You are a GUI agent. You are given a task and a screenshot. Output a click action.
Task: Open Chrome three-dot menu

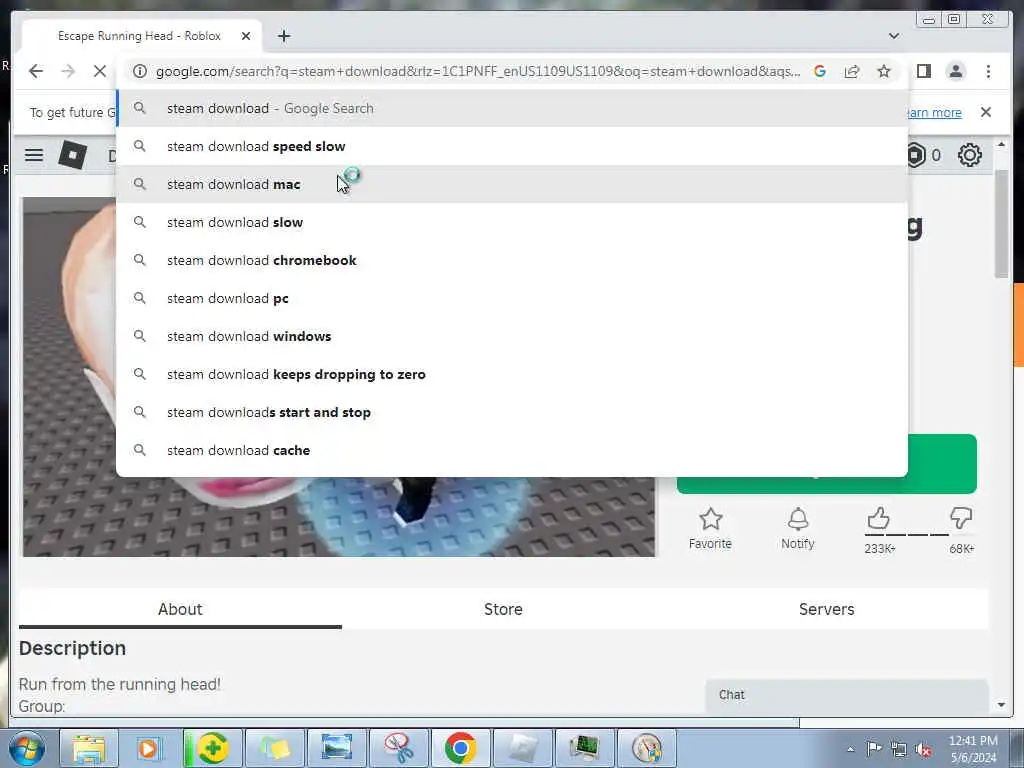point(988,71)
